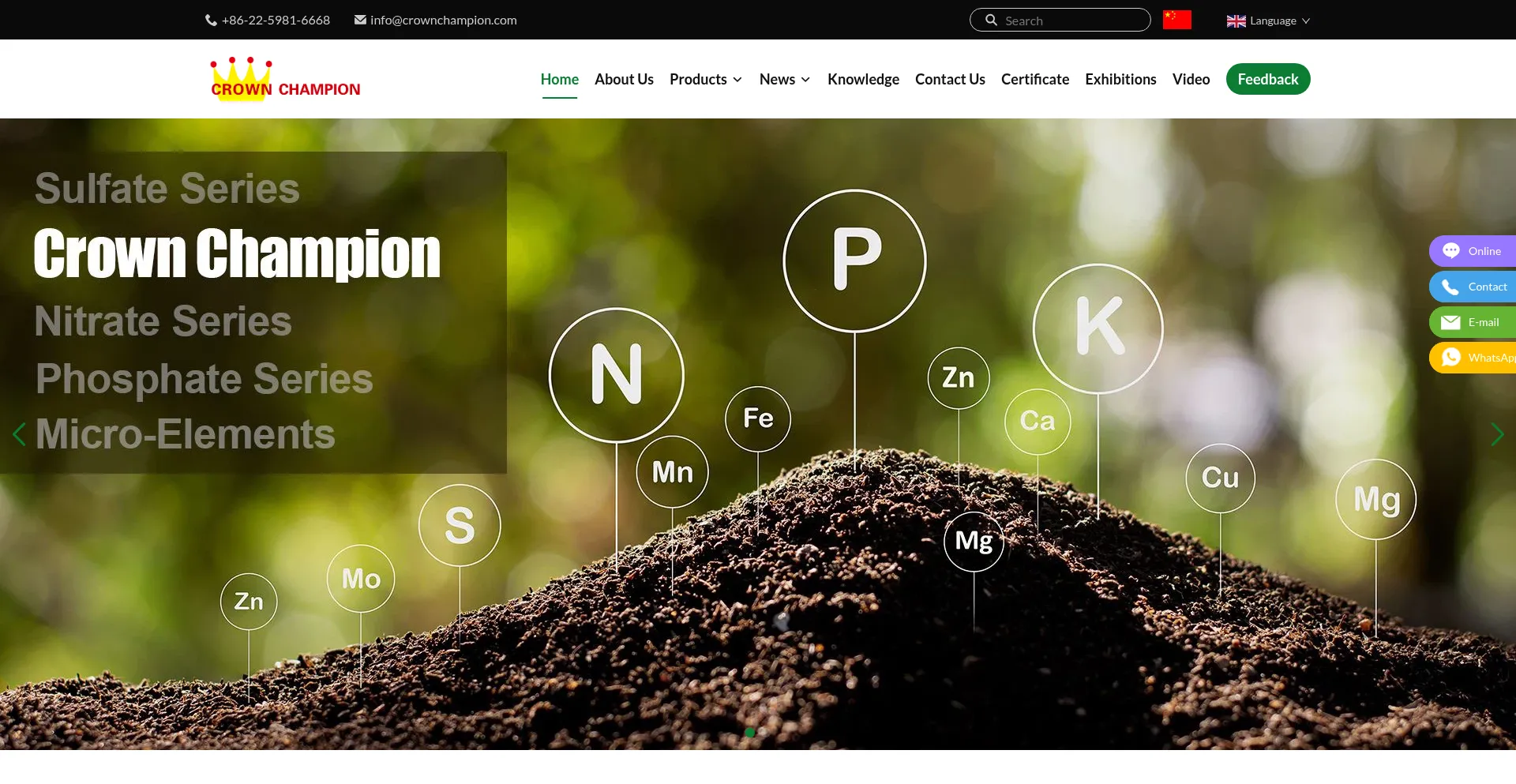
Task: Open the WhatsApp side widget
Action: click(1473, 358)
